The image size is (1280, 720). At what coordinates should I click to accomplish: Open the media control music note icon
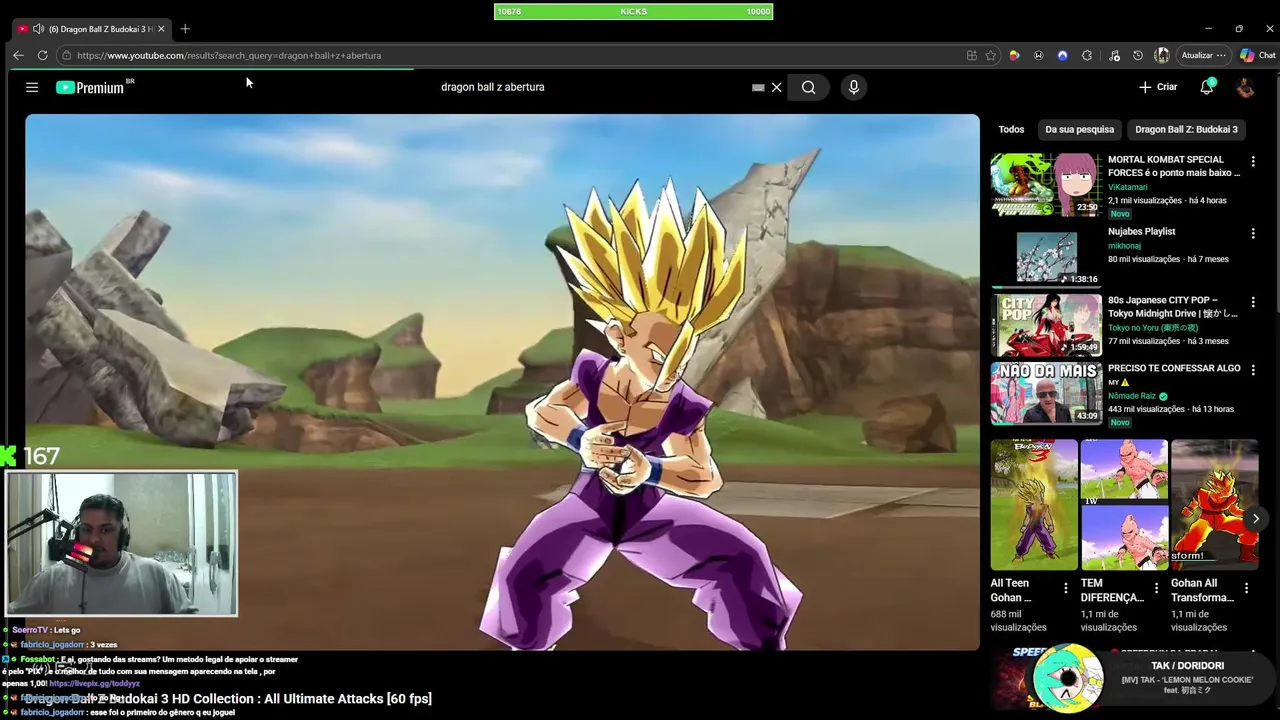coord(1114,55)
